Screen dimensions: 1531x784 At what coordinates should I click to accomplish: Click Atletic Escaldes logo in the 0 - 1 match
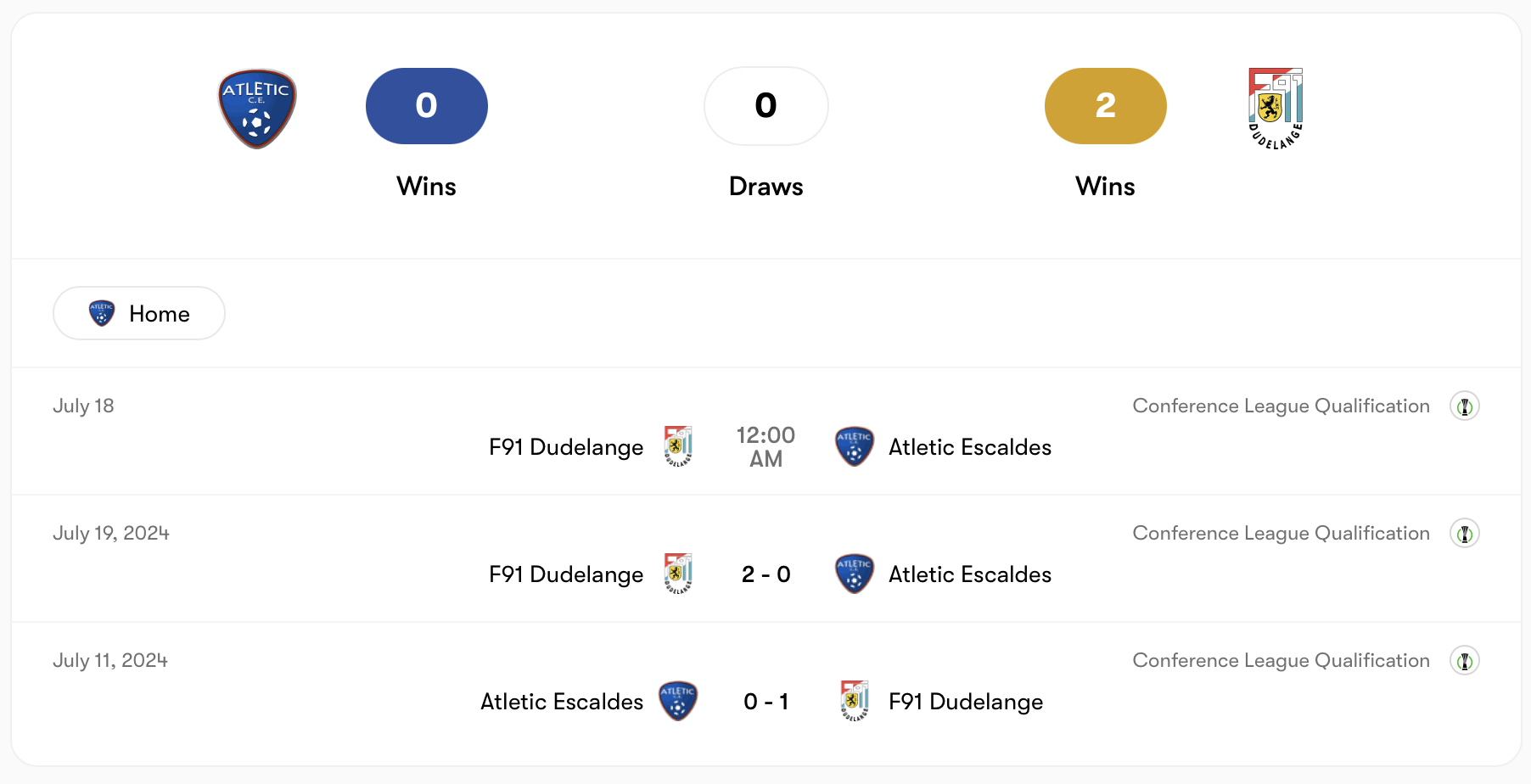[x=678, y=701]
